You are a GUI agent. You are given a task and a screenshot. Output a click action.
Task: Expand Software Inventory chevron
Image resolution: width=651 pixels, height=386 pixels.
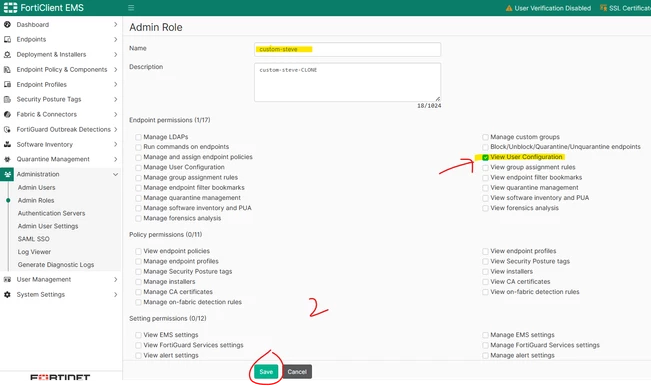[x=115, y=144]
